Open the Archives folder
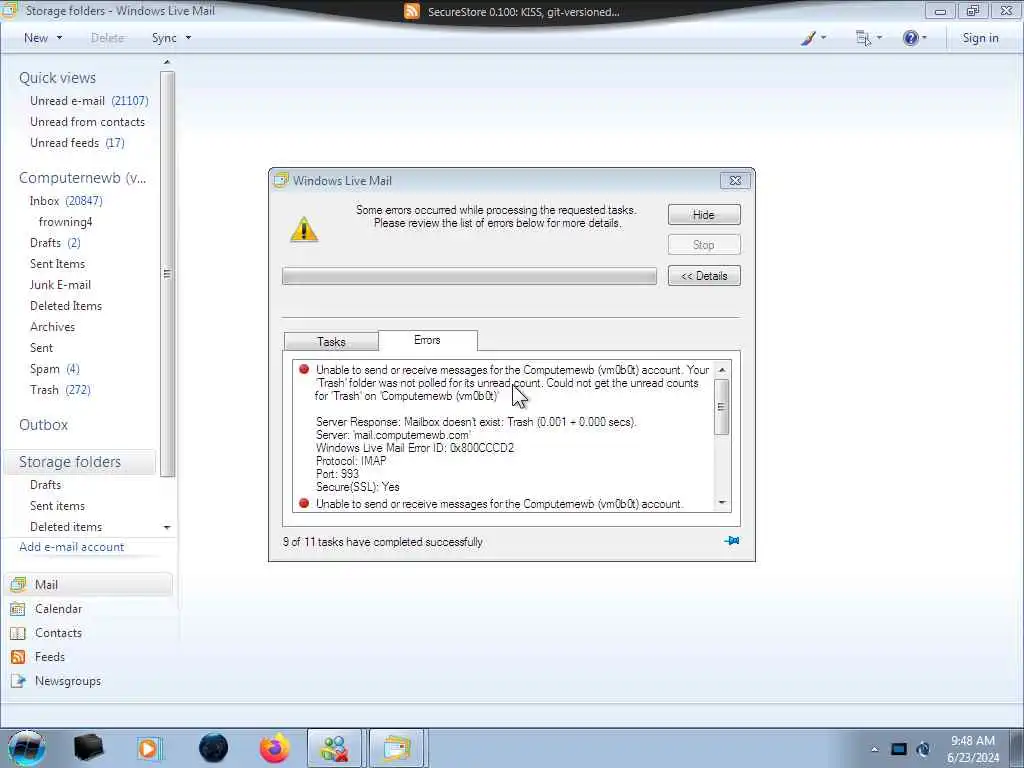 pos(52,327)
